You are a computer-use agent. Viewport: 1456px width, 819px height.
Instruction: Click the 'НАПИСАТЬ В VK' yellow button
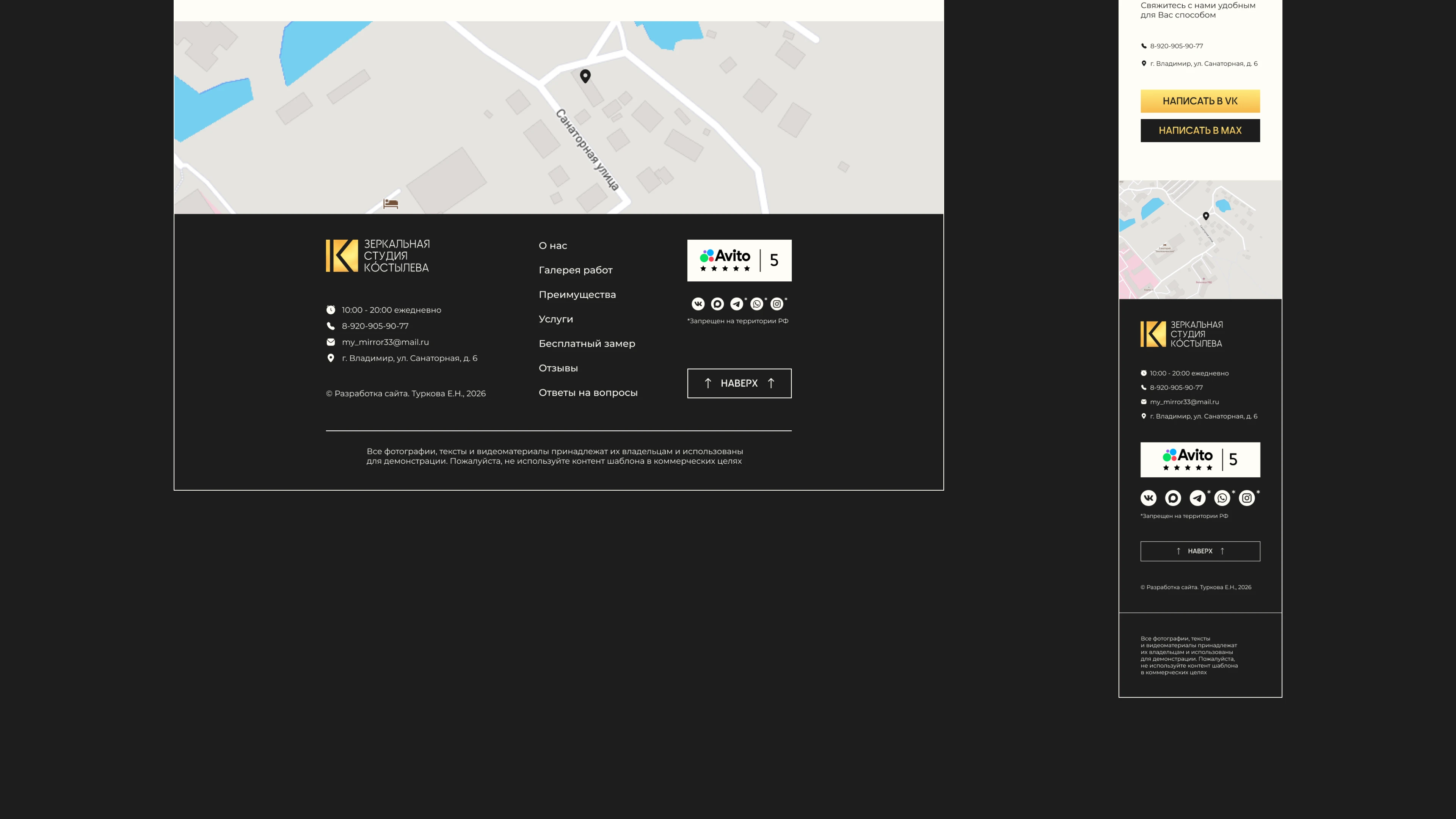[x=1200, y=101]
